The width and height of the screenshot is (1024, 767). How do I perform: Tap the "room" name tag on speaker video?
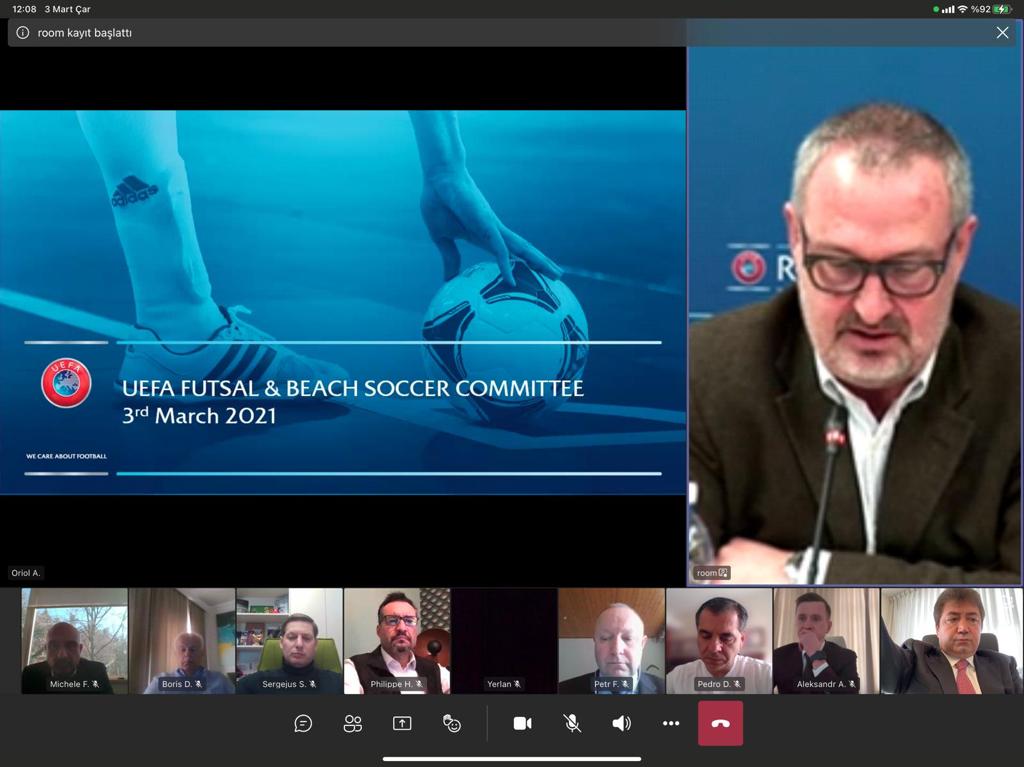[712, 573]
